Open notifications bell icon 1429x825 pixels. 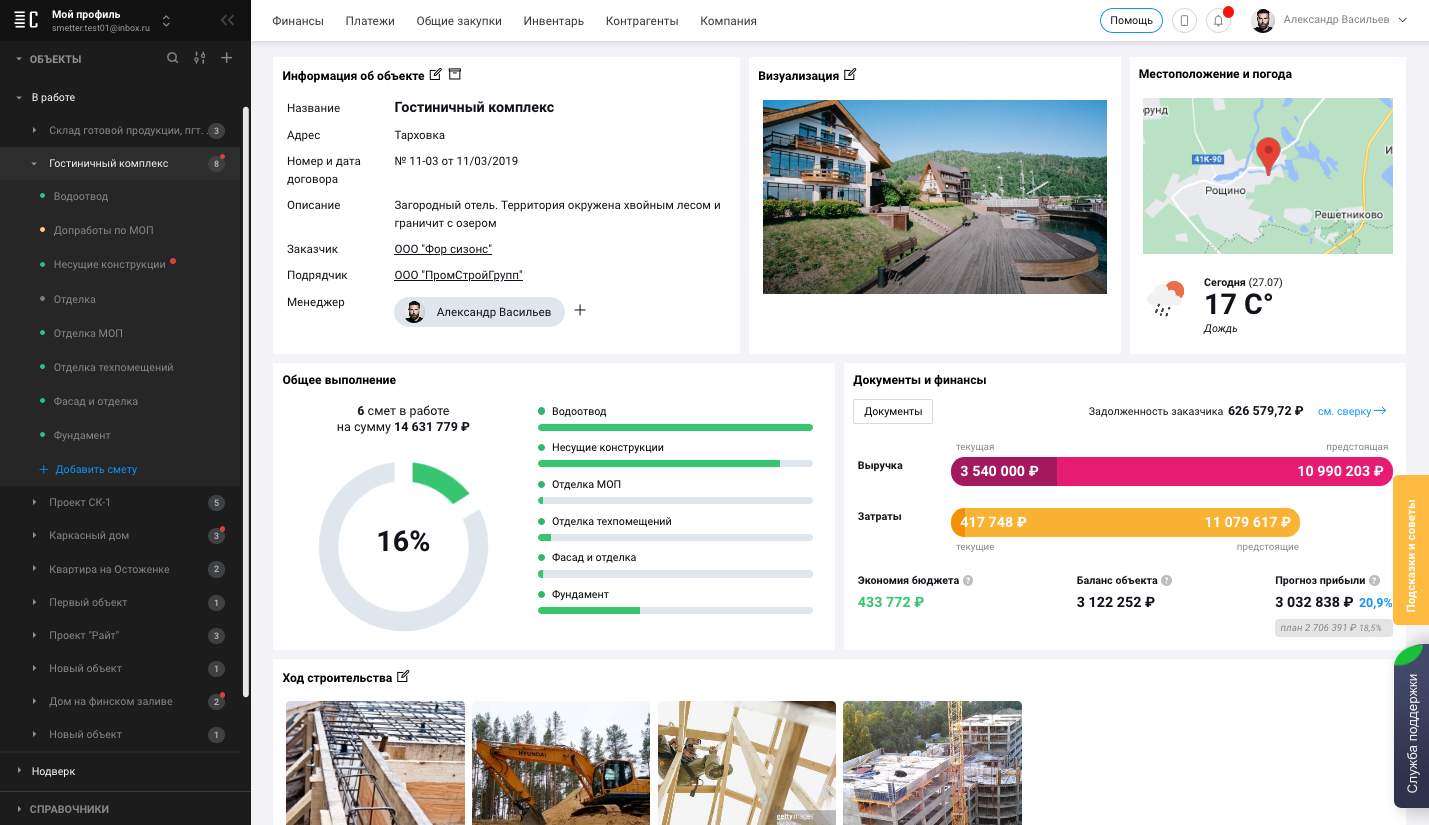click(1218, 21)
